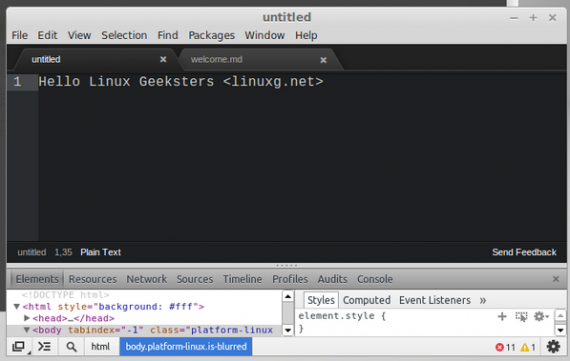The height and width of the screenshot is (361, 570).
Task: Close the welcome.md tab
Action: tap(323, 60)
